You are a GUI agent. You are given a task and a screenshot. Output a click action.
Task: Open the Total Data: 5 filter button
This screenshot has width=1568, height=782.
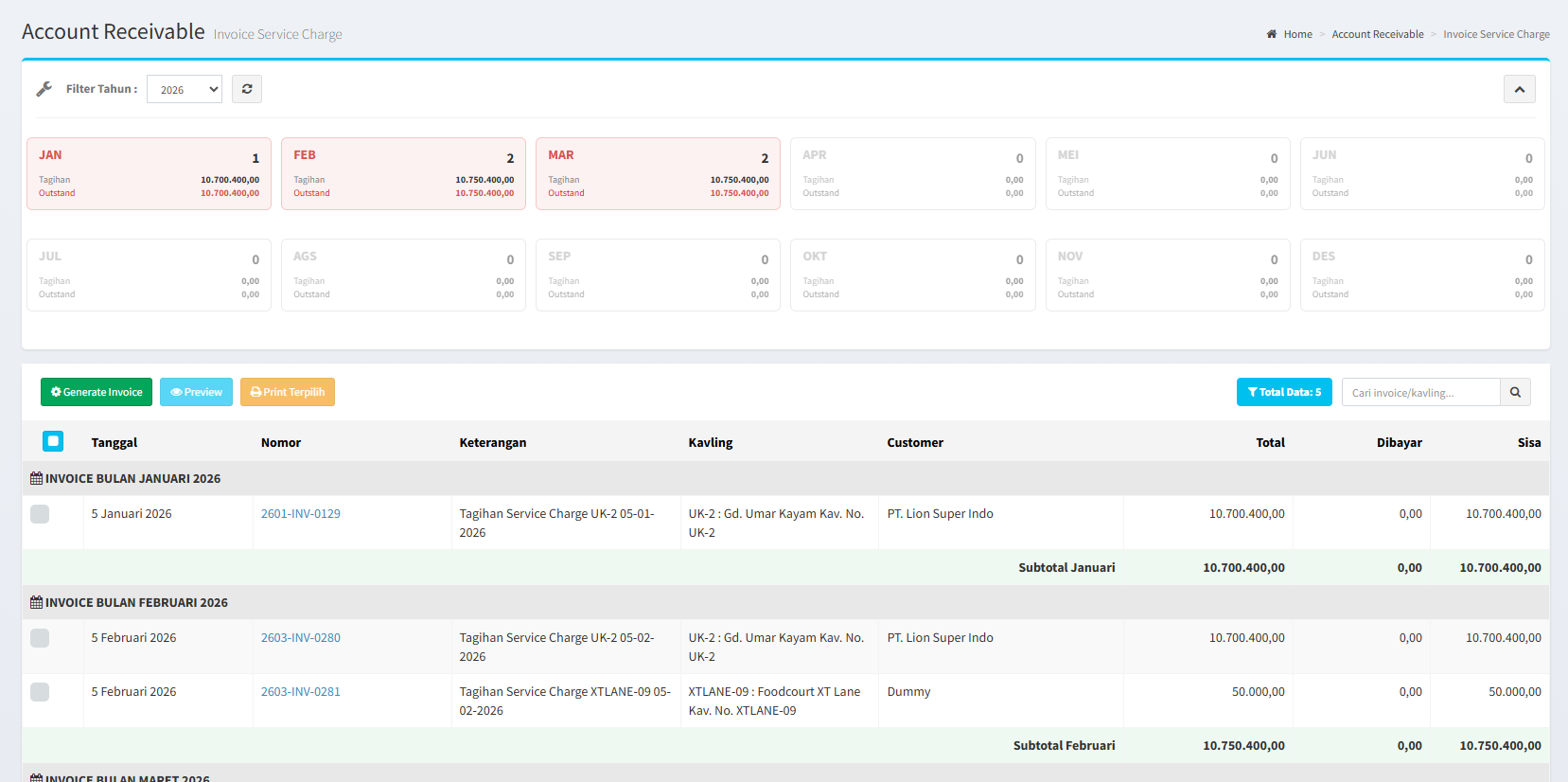[x=1284, y=392]
